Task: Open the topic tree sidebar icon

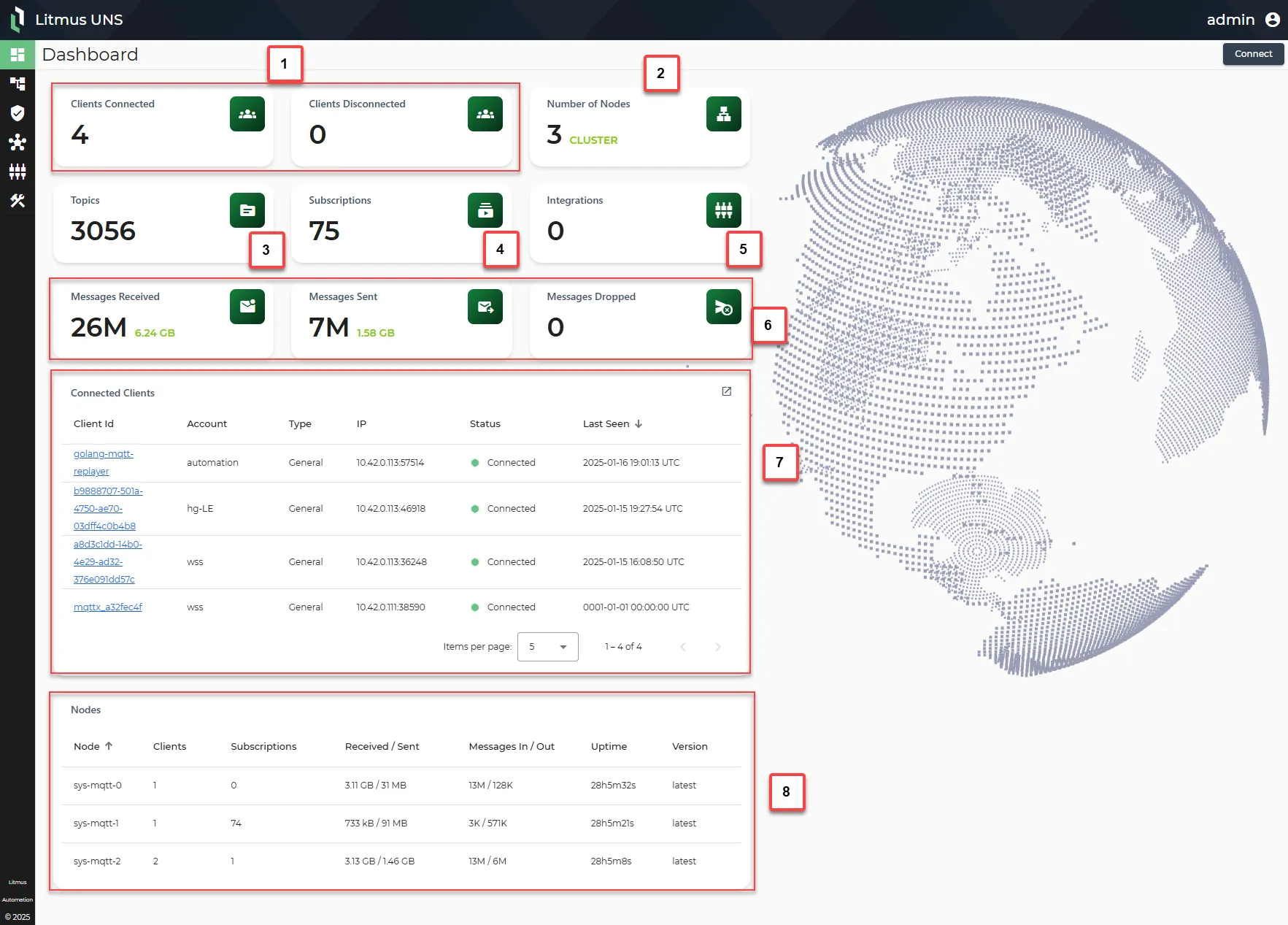Action: tap(18, 84)
